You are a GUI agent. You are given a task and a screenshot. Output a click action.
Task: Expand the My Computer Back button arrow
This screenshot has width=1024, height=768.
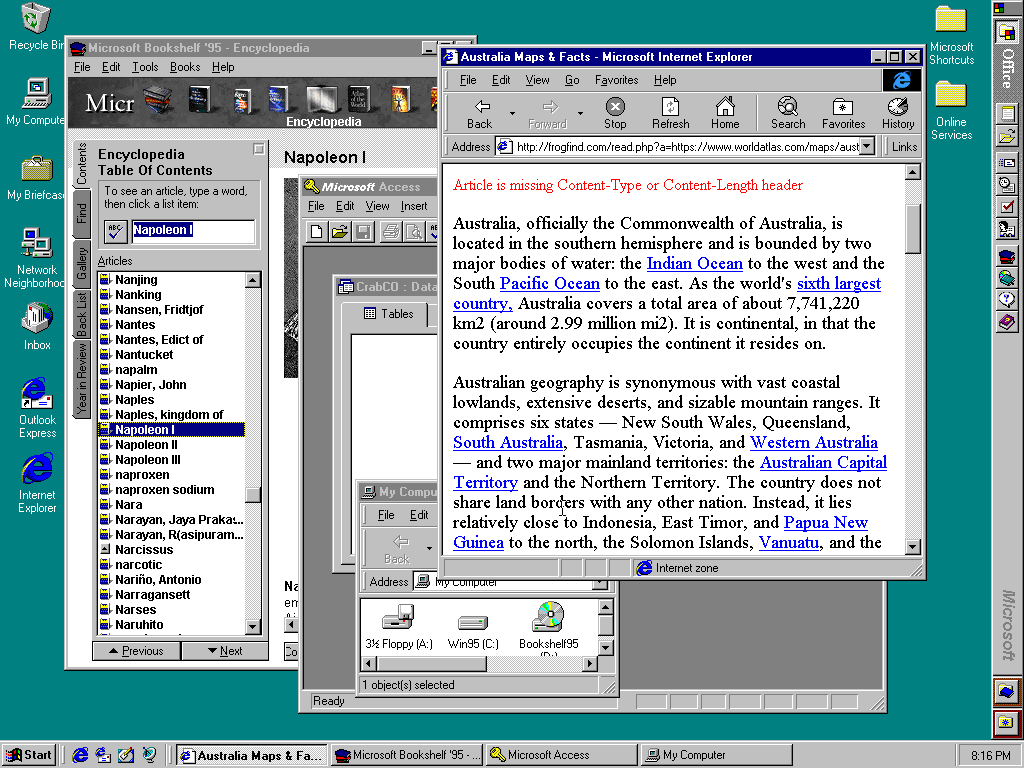coord(429,548)
